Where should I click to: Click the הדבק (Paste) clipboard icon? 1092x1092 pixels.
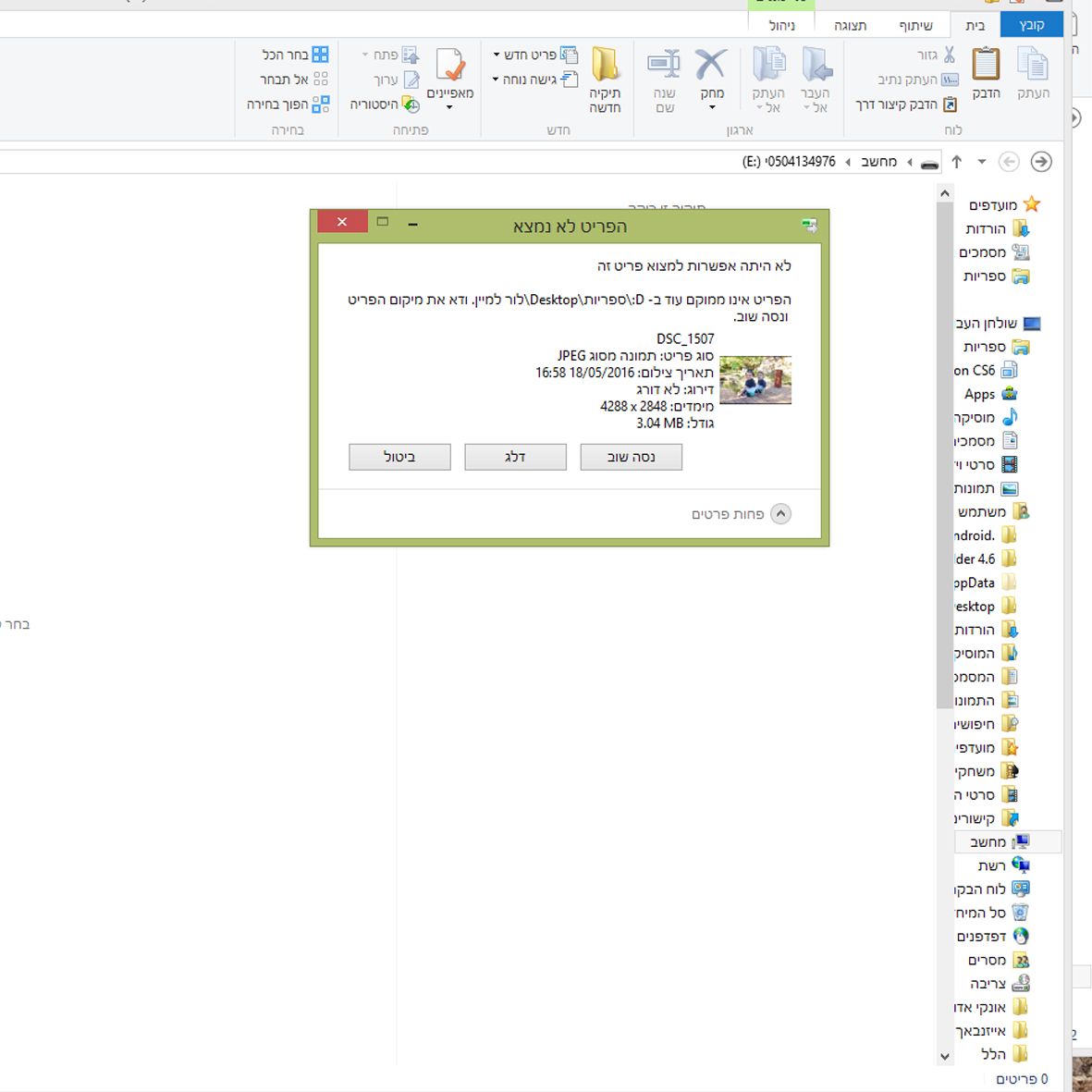(x=987, y=72)
